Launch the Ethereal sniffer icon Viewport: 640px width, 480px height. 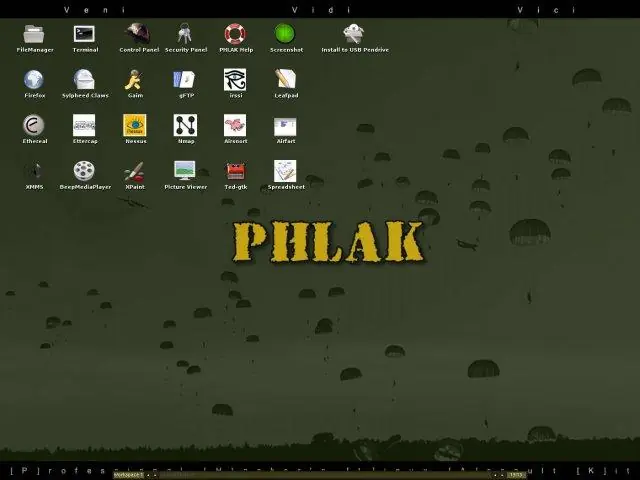coord(34,125)
